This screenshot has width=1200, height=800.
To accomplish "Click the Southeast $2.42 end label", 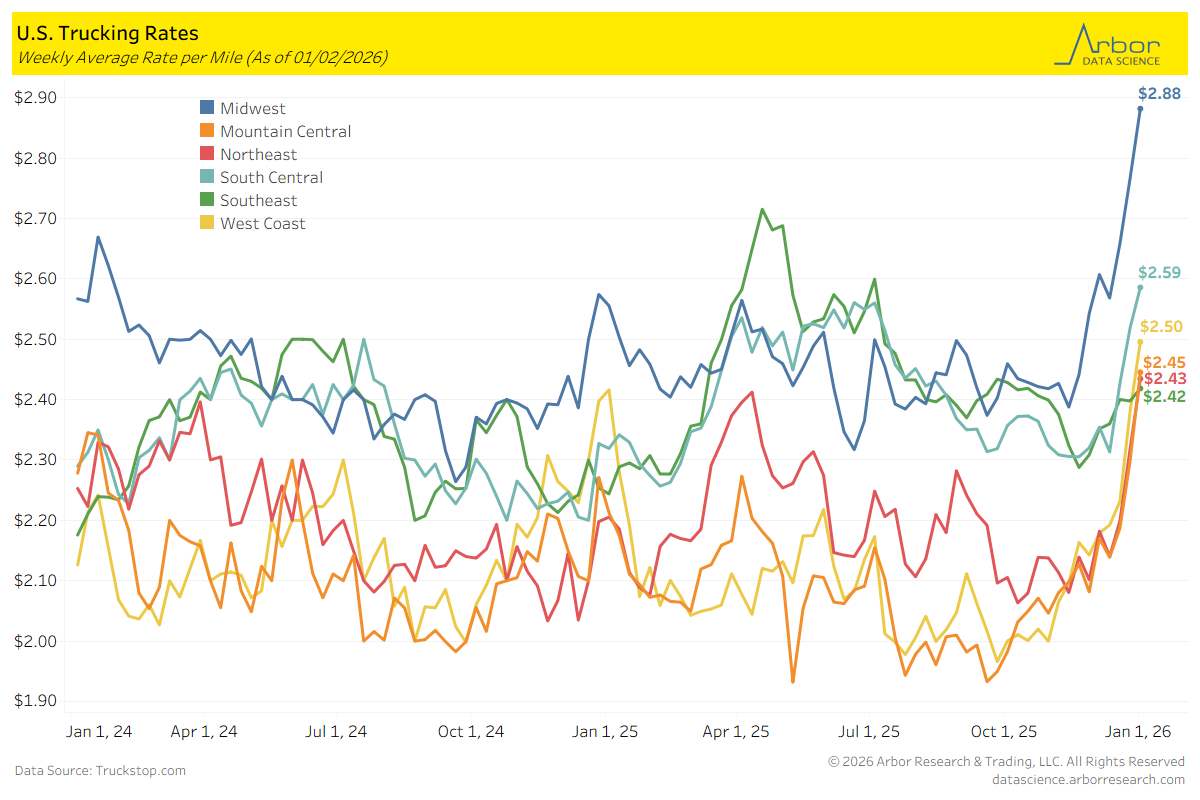I will tap(1164, 396).
